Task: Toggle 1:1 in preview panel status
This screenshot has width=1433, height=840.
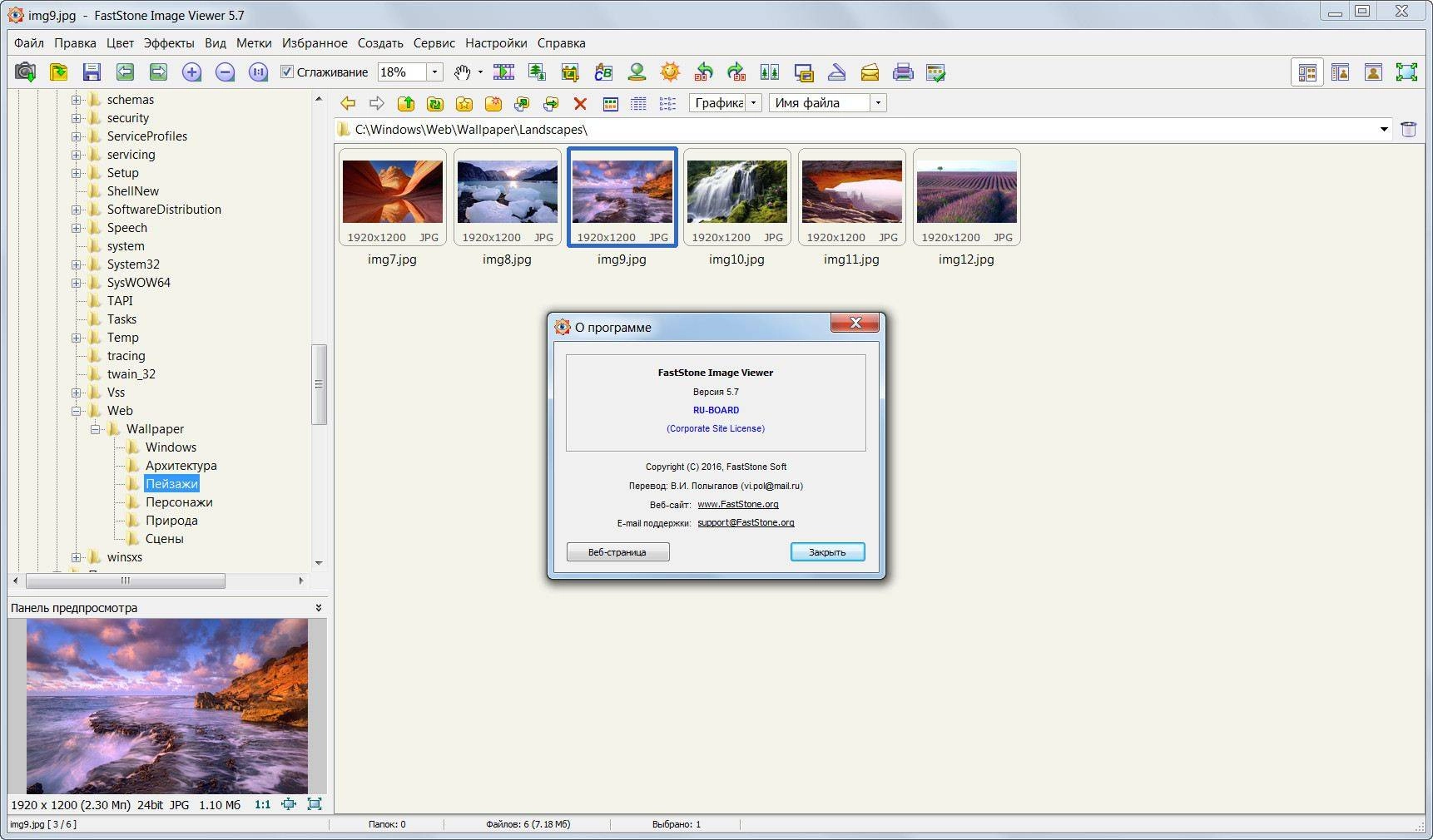Action: (x=263, y=804)
